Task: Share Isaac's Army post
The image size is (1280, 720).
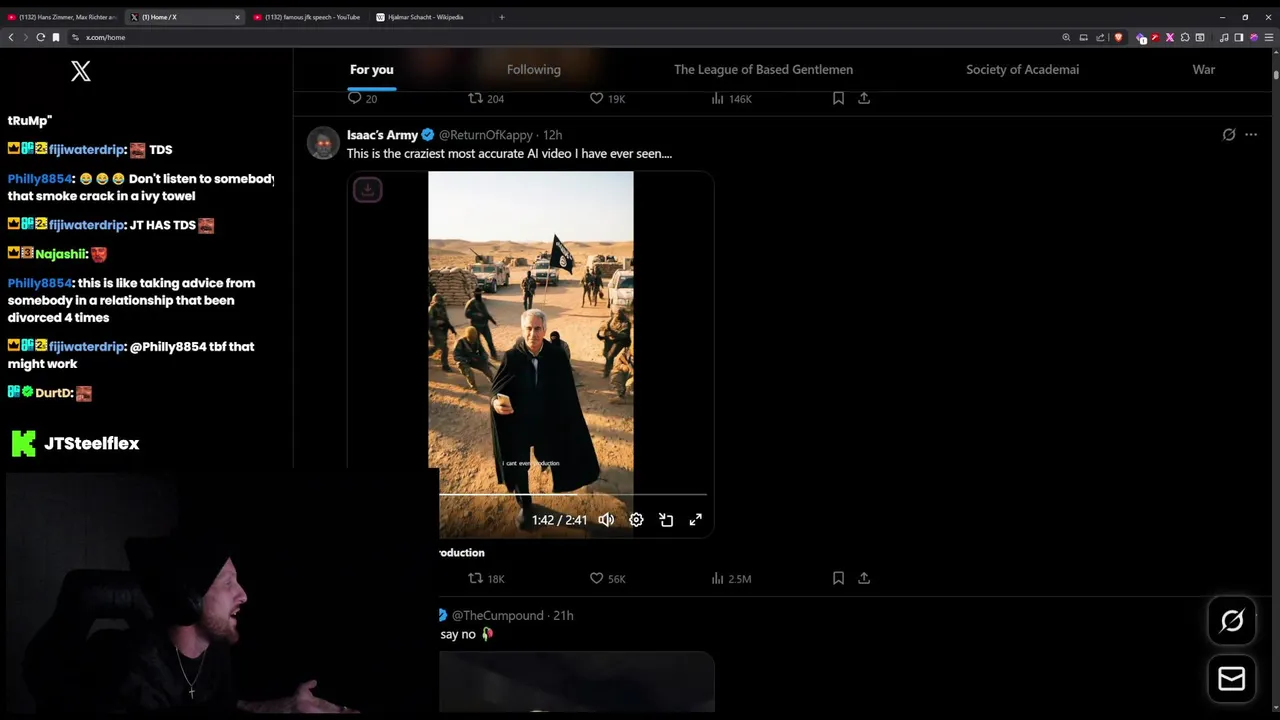Action: click(864, 578)
